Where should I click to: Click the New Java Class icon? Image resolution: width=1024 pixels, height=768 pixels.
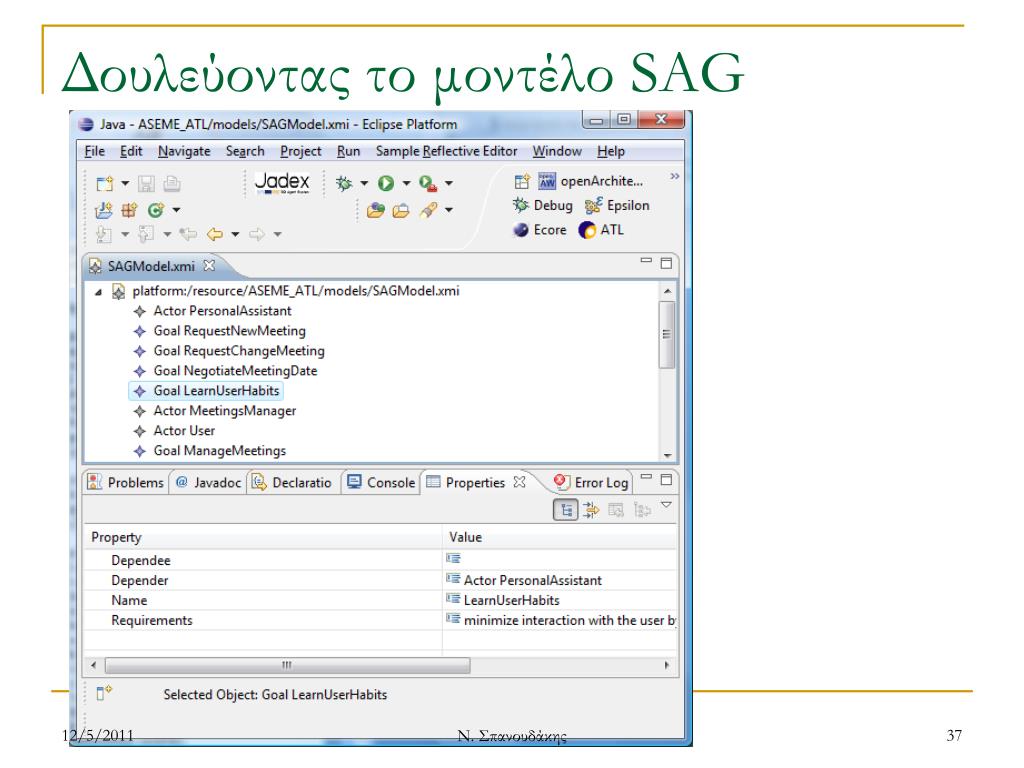(x=155, y=210)
